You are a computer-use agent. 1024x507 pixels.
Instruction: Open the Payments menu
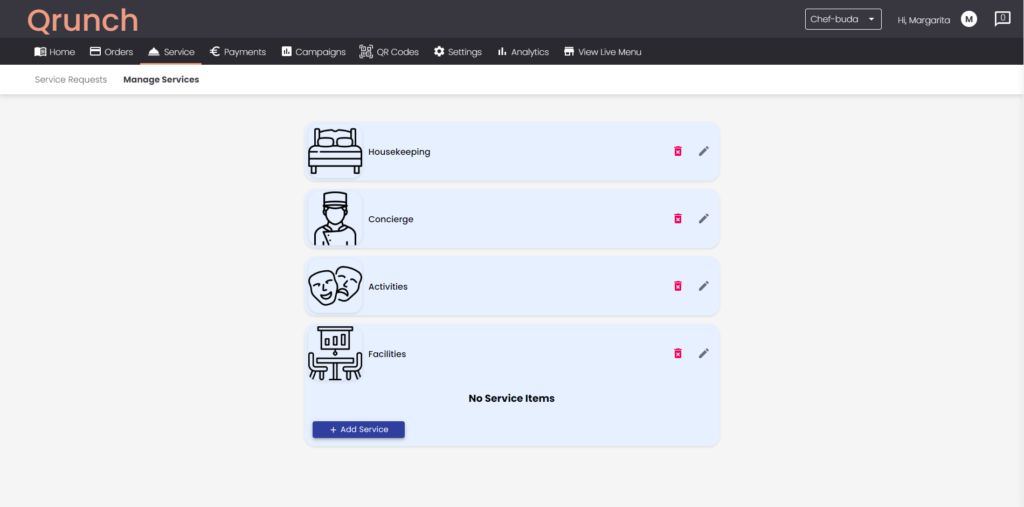[x=238, y=52]
